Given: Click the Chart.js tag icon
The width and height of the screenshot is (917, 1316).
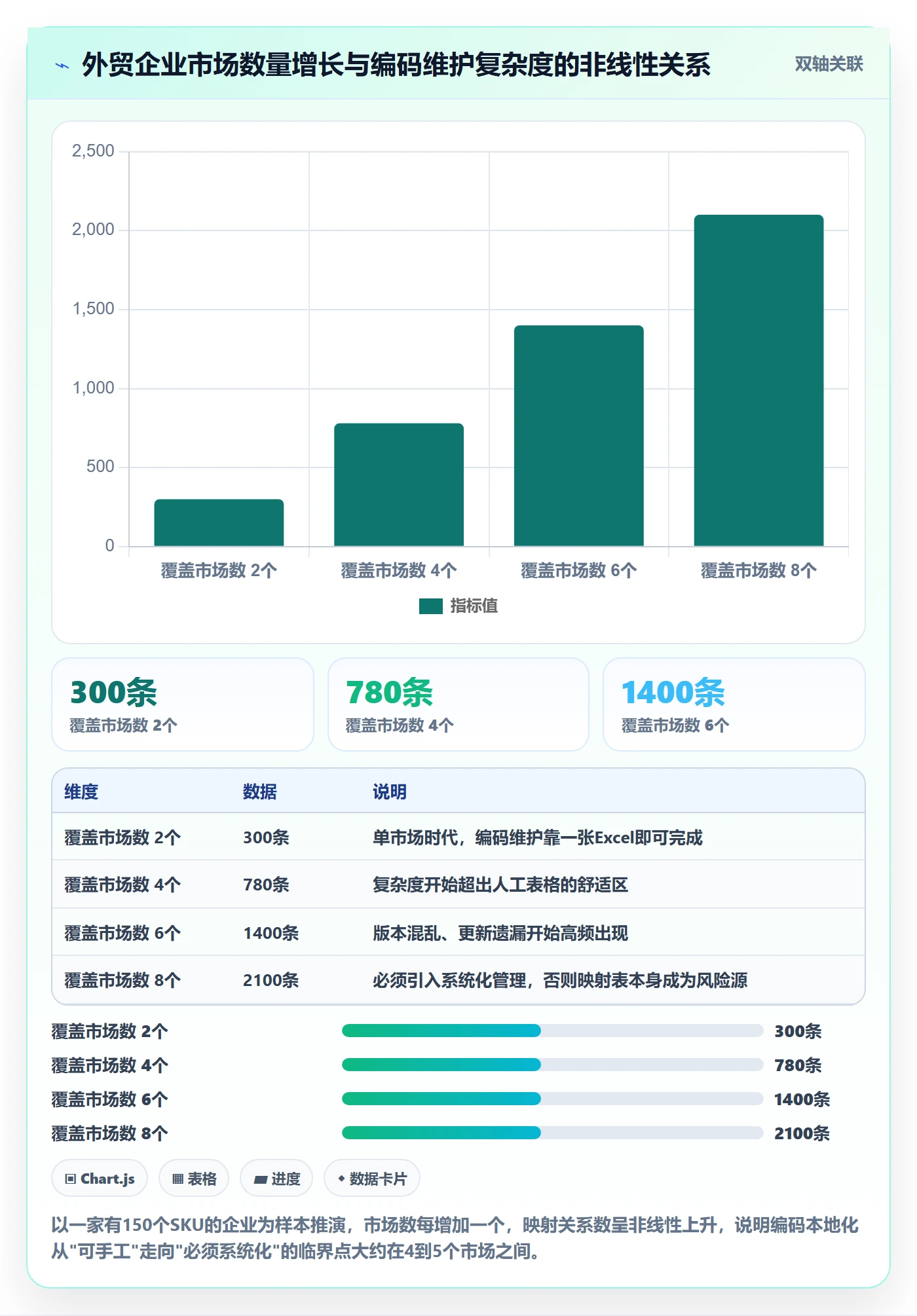Looking at the screenshot, I should tap(71, 1179).
